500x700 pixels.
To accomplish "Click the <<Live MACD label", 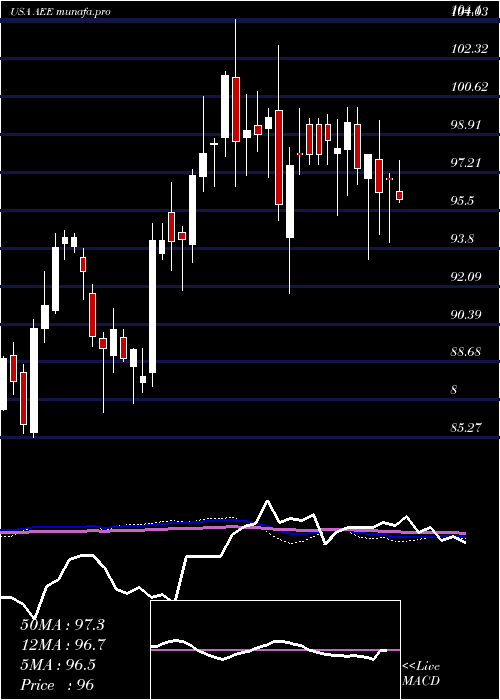I will click(421, 673).
